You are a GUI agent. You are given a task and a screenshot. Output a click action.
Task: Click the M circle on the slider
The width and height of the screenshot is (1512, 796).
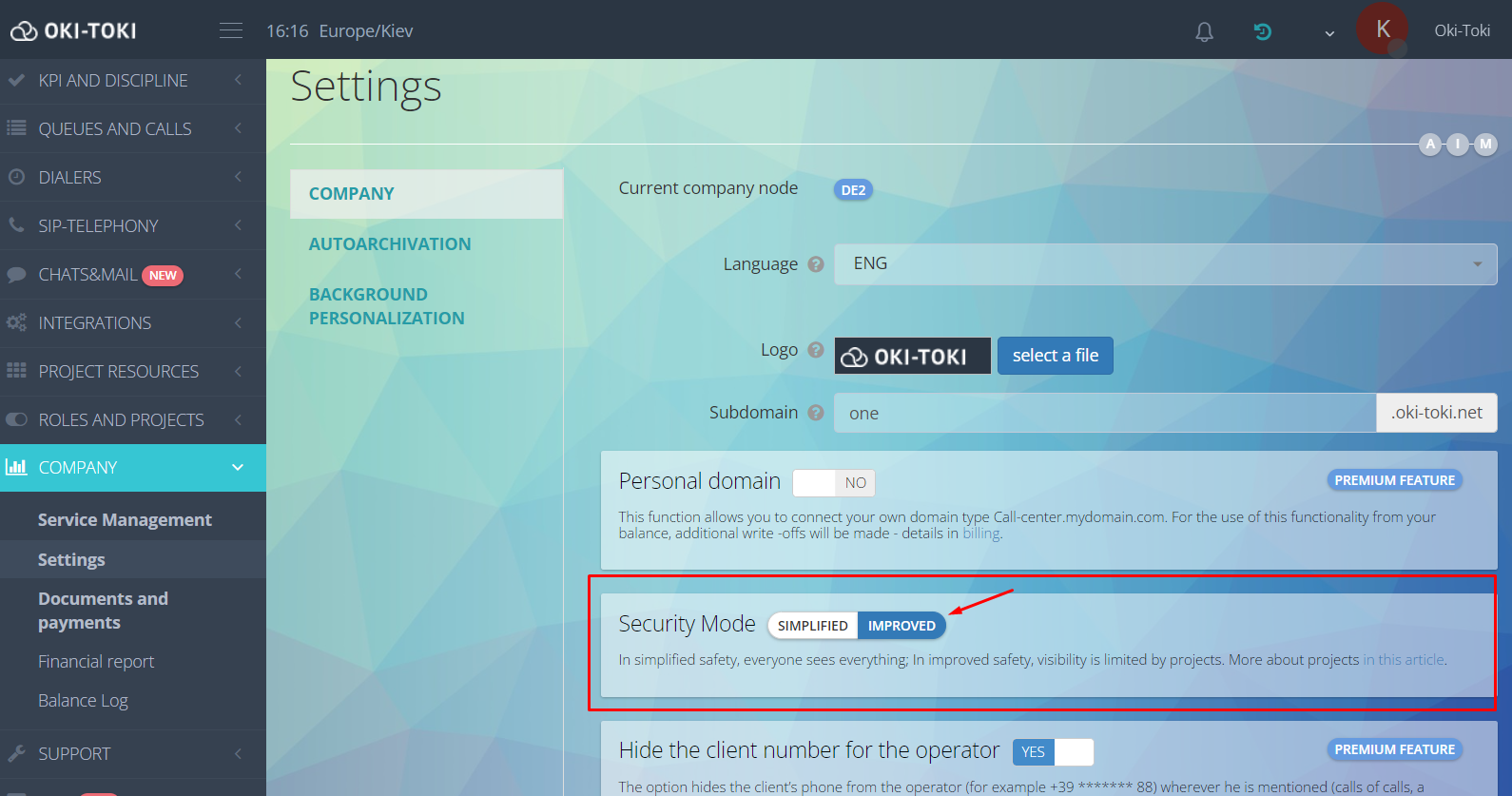coord(1484,145)
